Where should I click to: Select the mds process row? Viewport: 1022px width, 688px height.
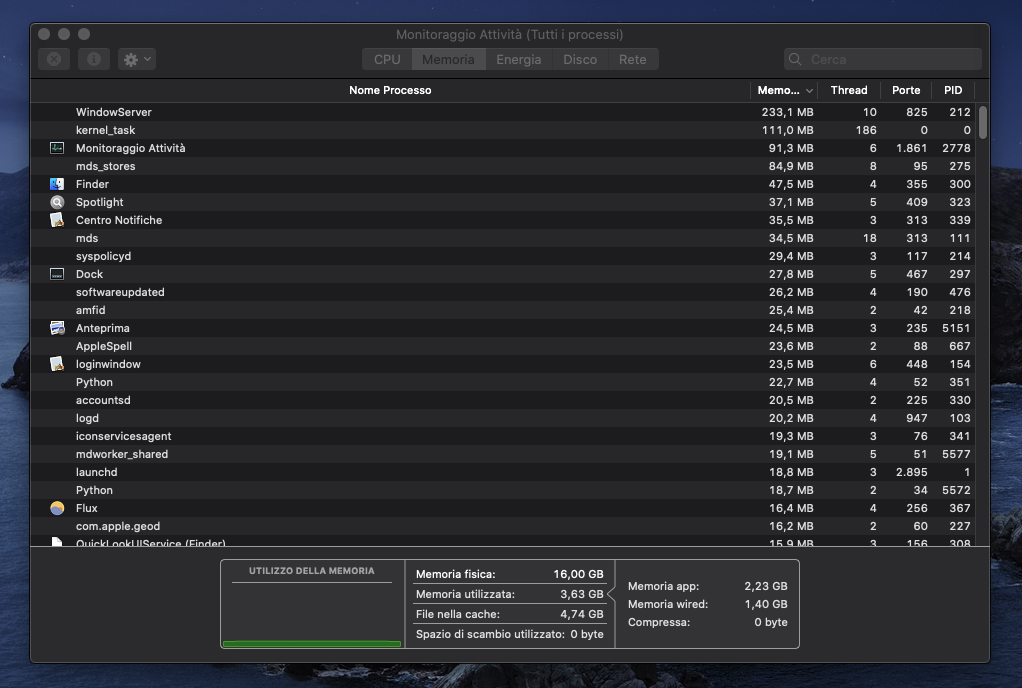pyautogui.click(x=503, y=238)
